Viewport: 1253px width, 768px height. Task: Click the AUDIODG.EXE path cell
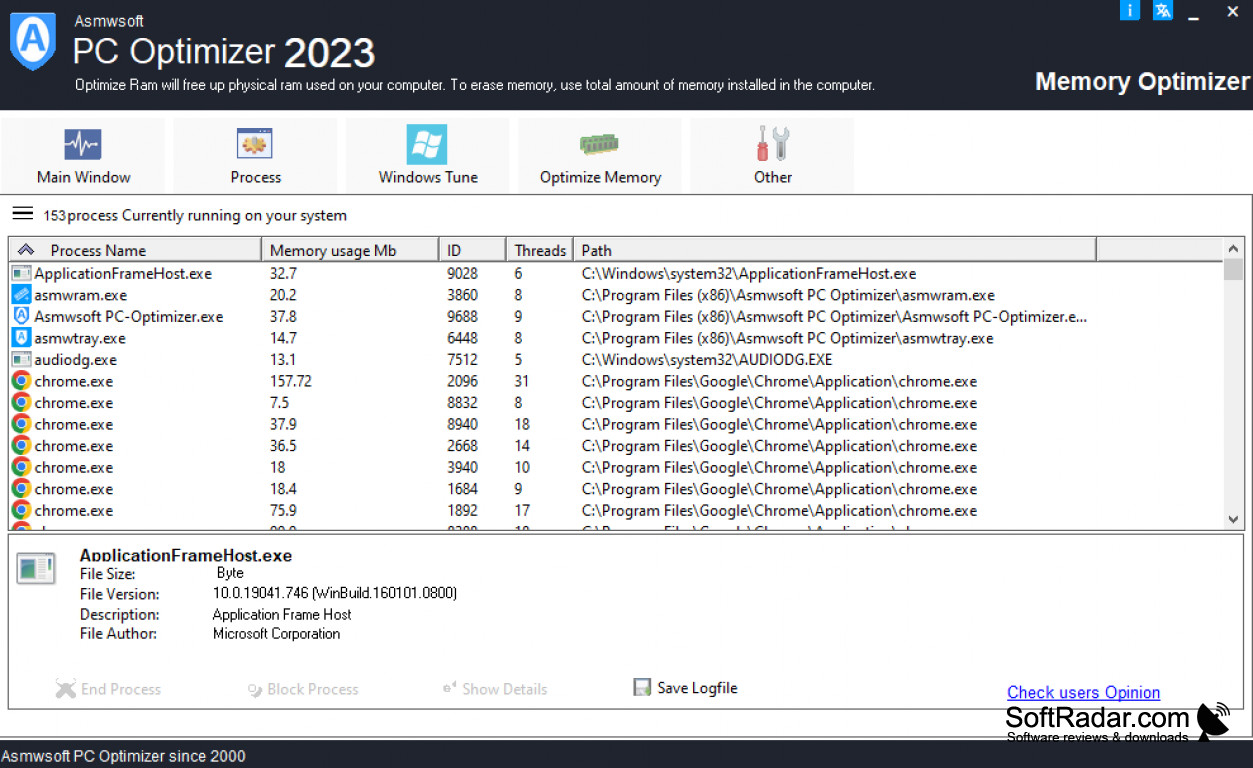pyautogui.click(x=707, y=359)
